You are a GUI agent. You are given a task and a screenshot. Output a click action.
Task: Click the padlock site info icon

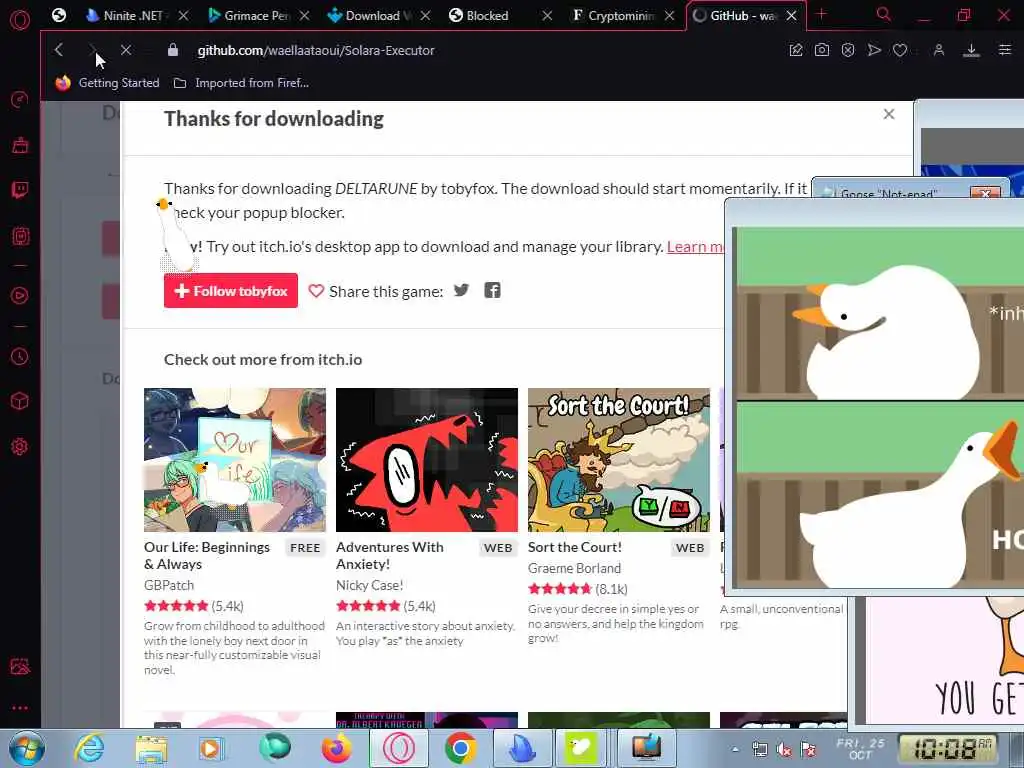172,50
